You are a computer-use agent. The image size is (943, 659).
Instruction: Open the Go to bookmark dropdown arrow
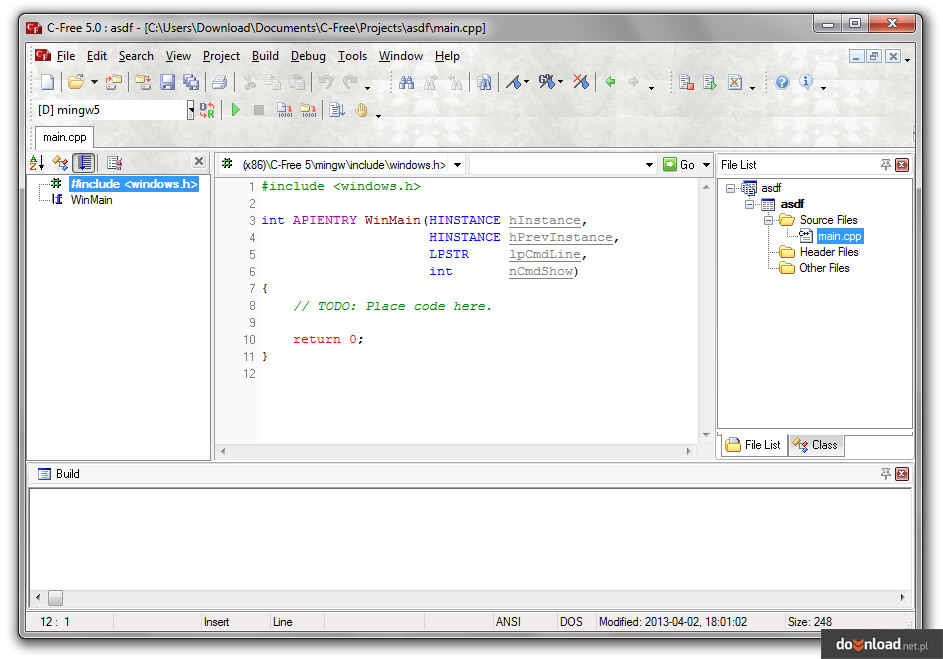pyautogui.click(x=560, y=82)
